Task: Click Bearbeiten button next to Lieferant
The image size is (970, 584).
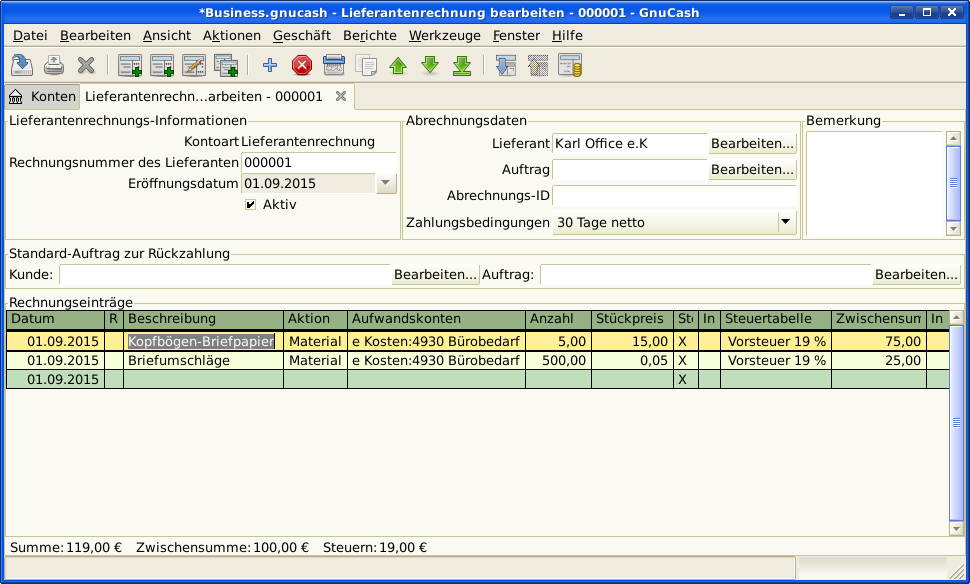Action: 752,144
